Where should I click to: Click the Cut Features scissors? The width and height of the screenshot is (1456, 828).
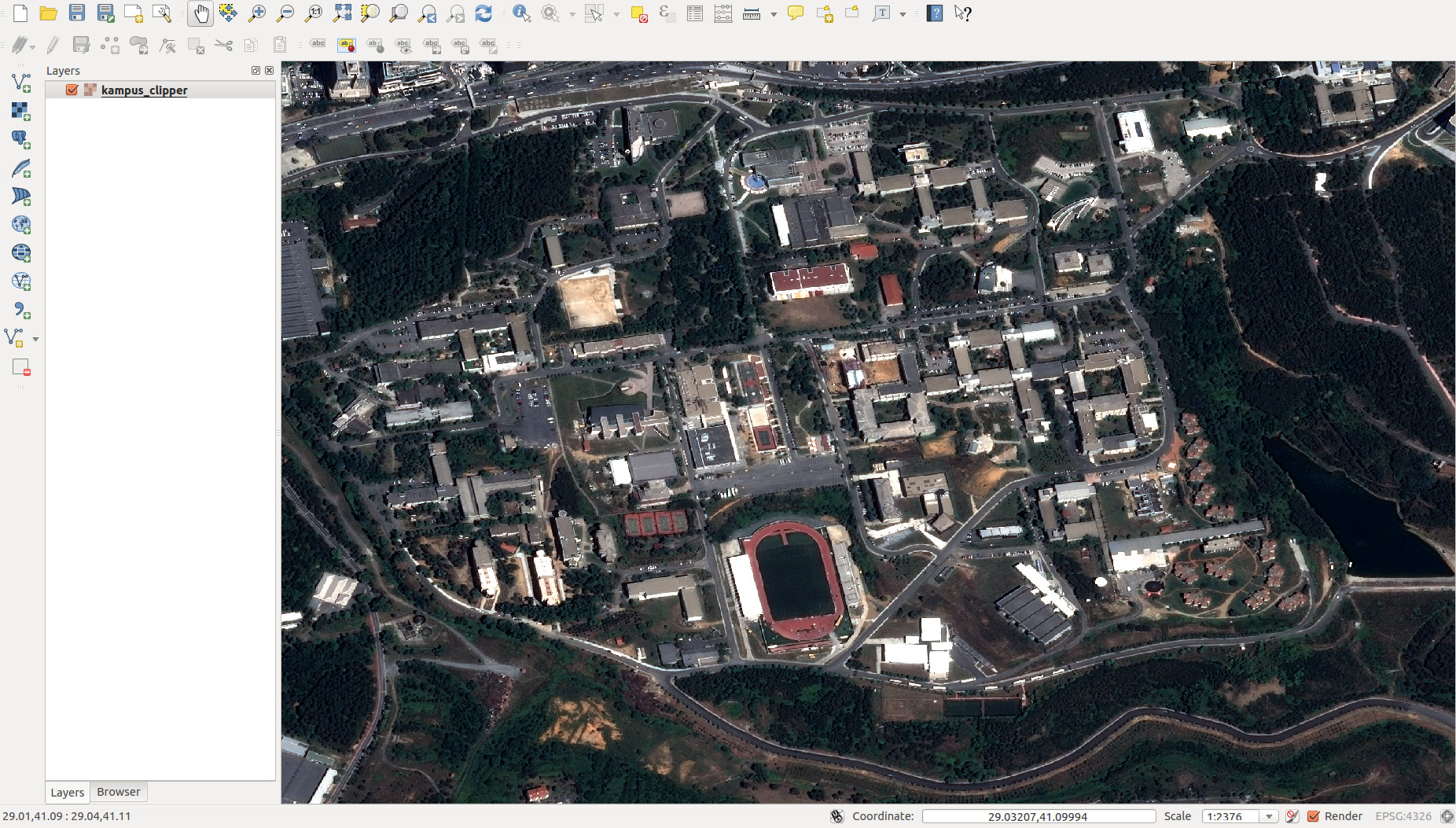point(224,45)
